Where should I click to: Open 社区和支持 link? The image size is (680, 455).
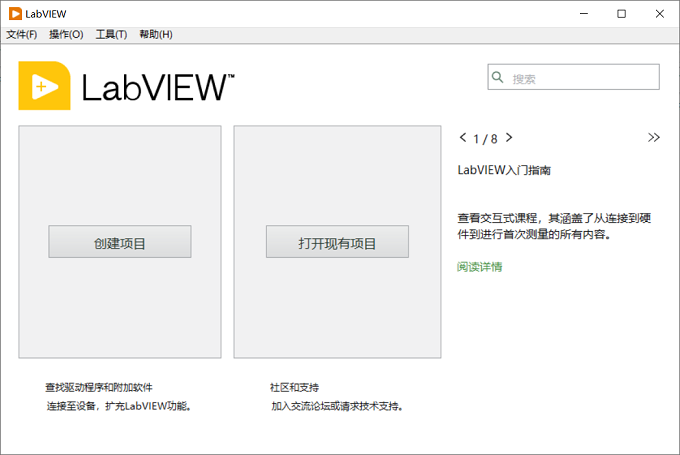294,387
